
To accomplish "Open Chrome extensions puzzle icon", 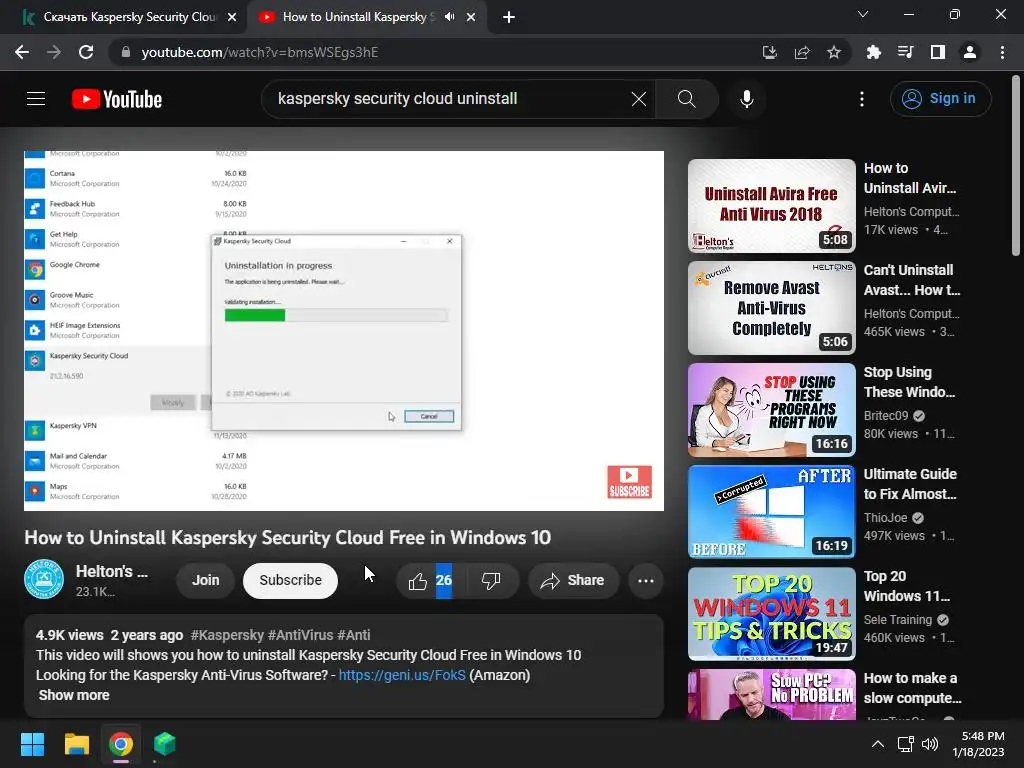I will 873,52.
